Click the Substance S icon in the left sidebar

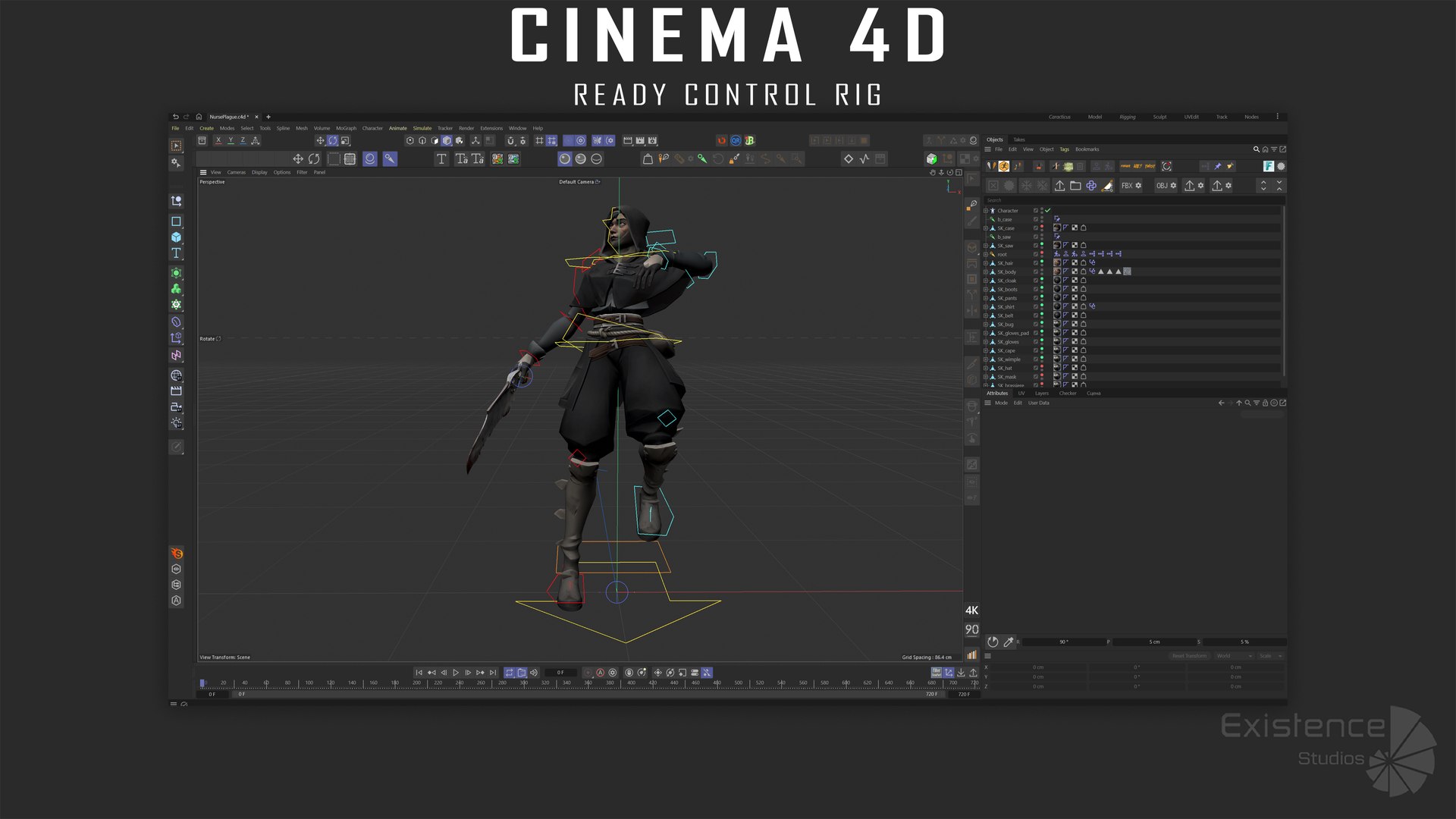pyautogui.click(x=177, y=554)
